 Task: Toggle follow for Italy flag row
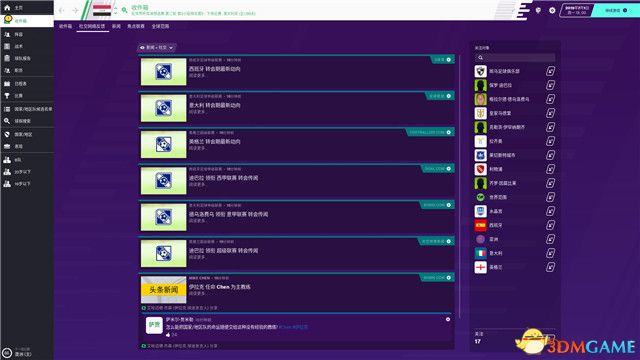[550, 253]
